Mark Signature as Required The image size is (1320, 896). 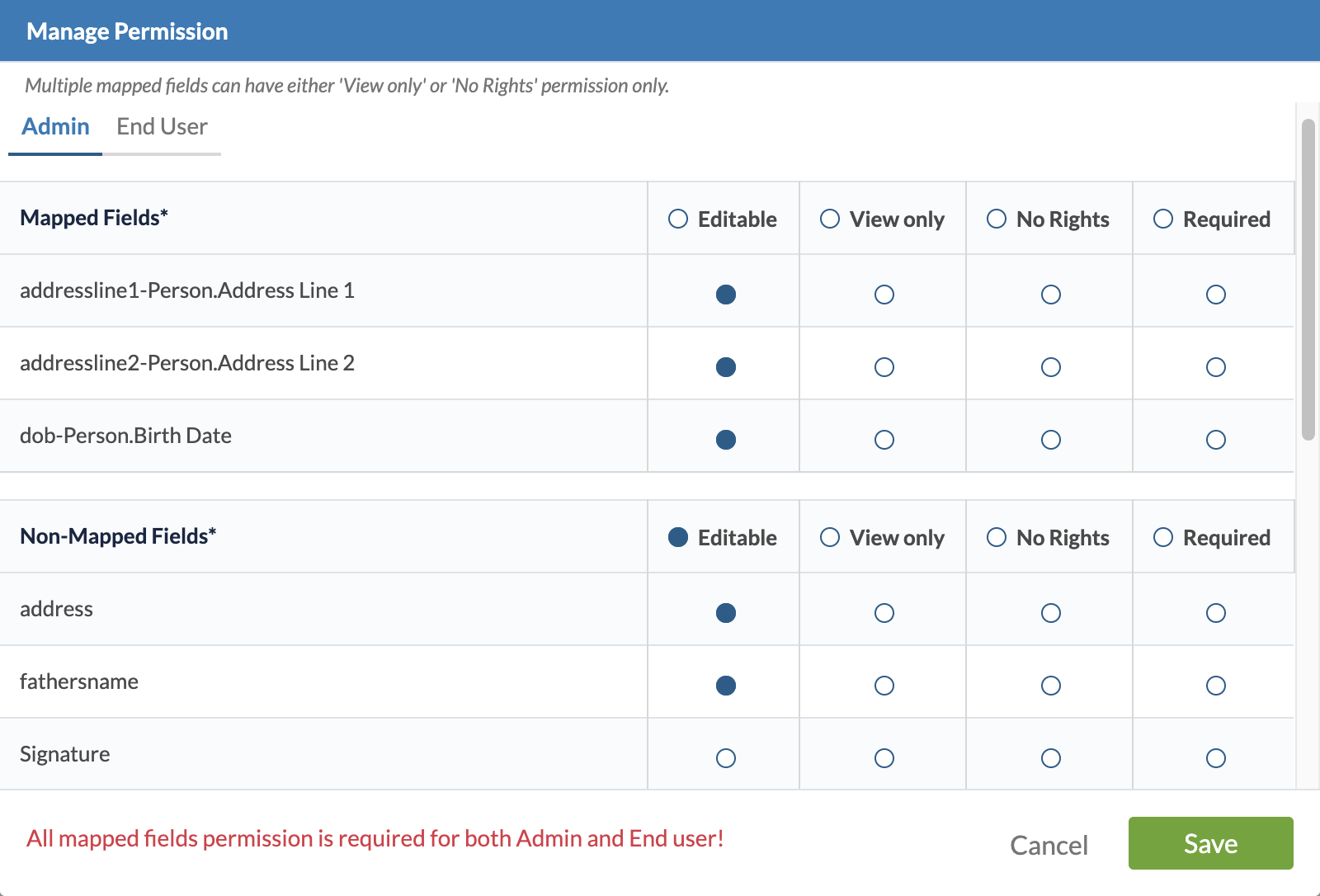coord(1216,758)
